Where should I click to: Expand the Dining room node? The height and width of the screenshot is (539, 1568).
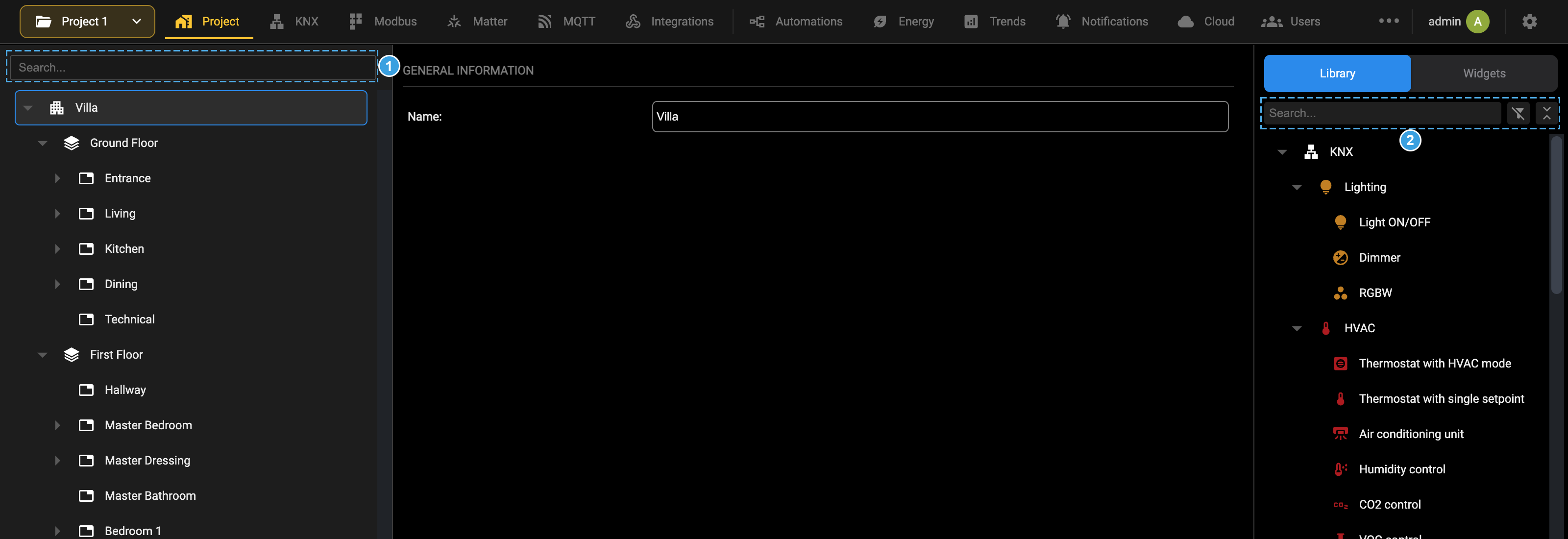(57, 284)
